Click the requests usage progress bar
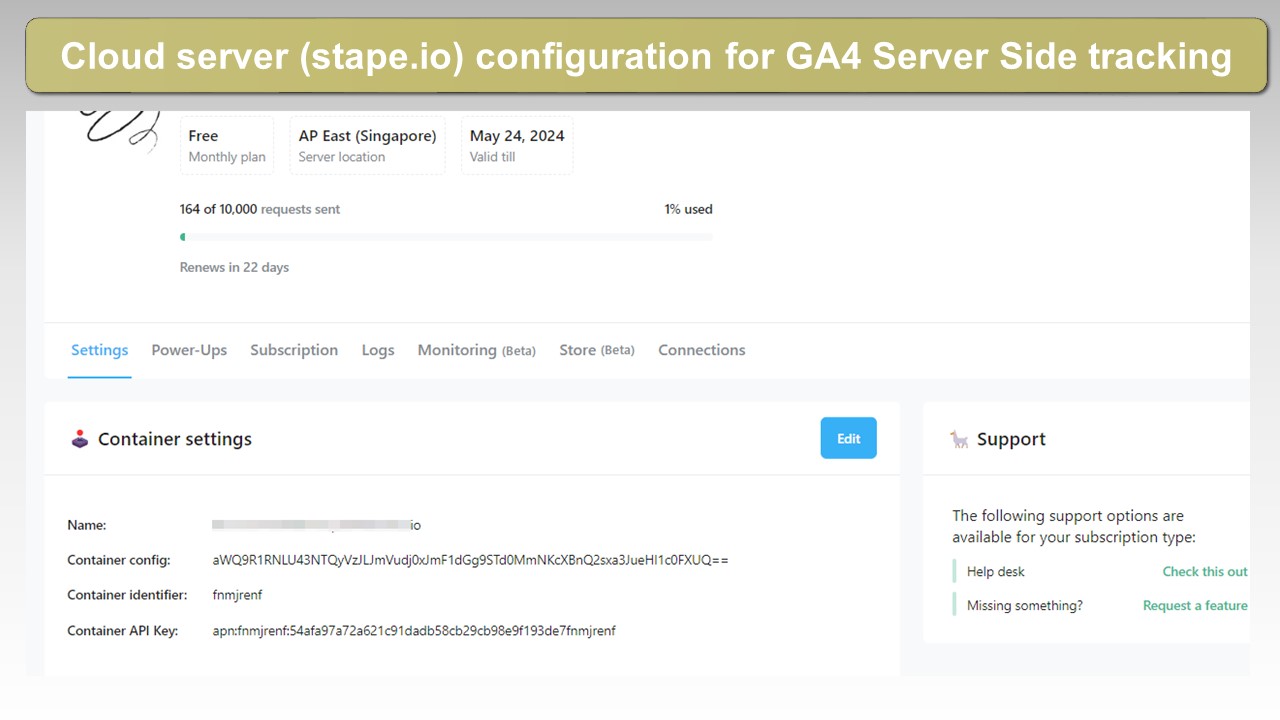Viewport: 1280px width, 720px height. click(x=446, y=237)
